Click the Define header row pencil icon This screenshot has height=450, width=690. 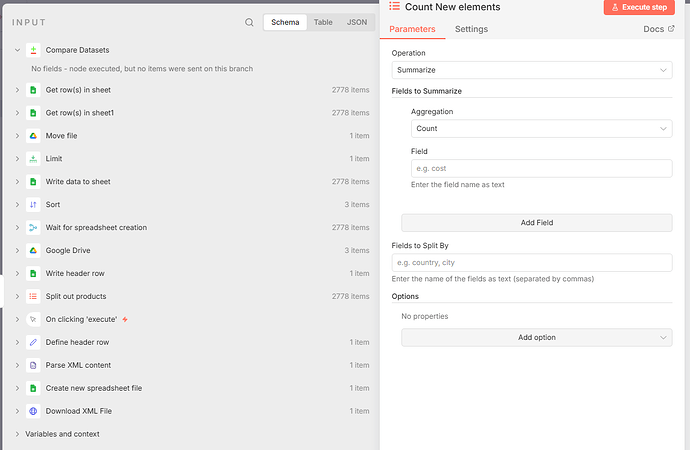tap(33, 342)
